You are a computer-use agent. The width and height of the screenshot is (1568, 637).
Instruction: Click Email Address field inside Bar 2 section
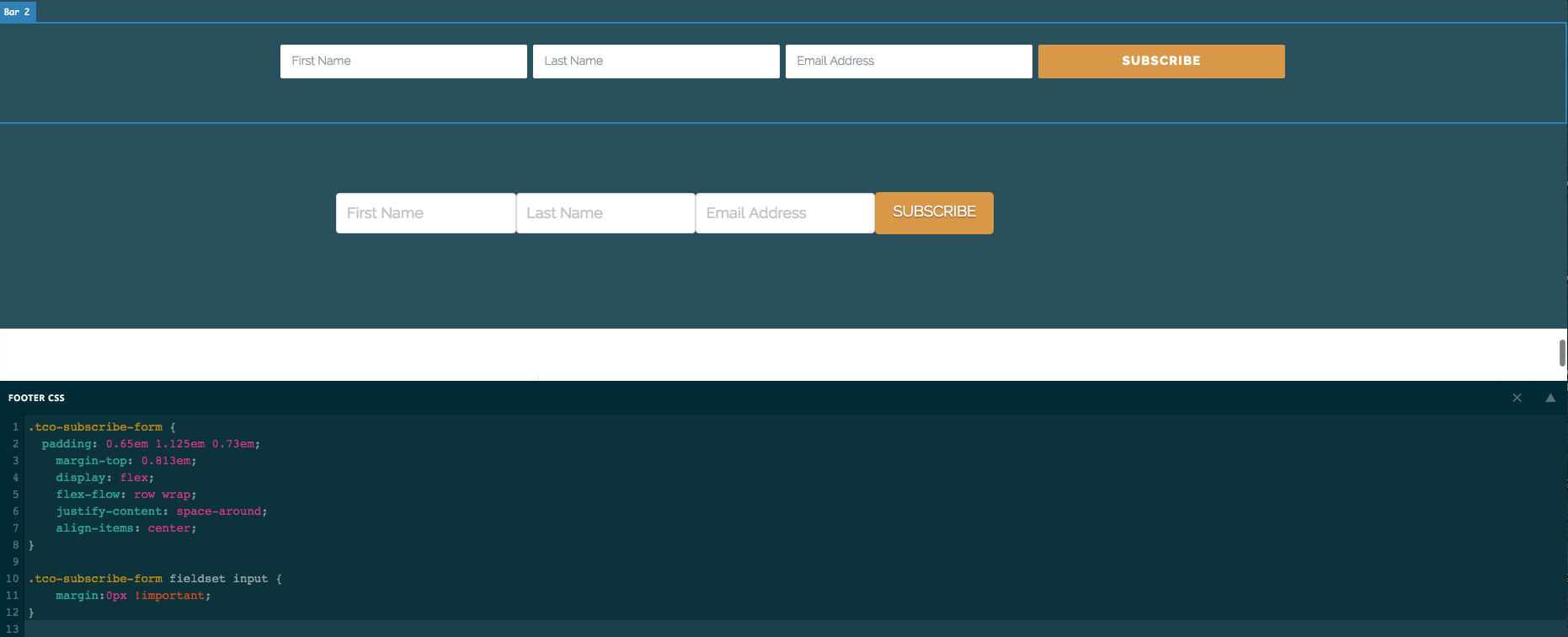click(909, 62)
